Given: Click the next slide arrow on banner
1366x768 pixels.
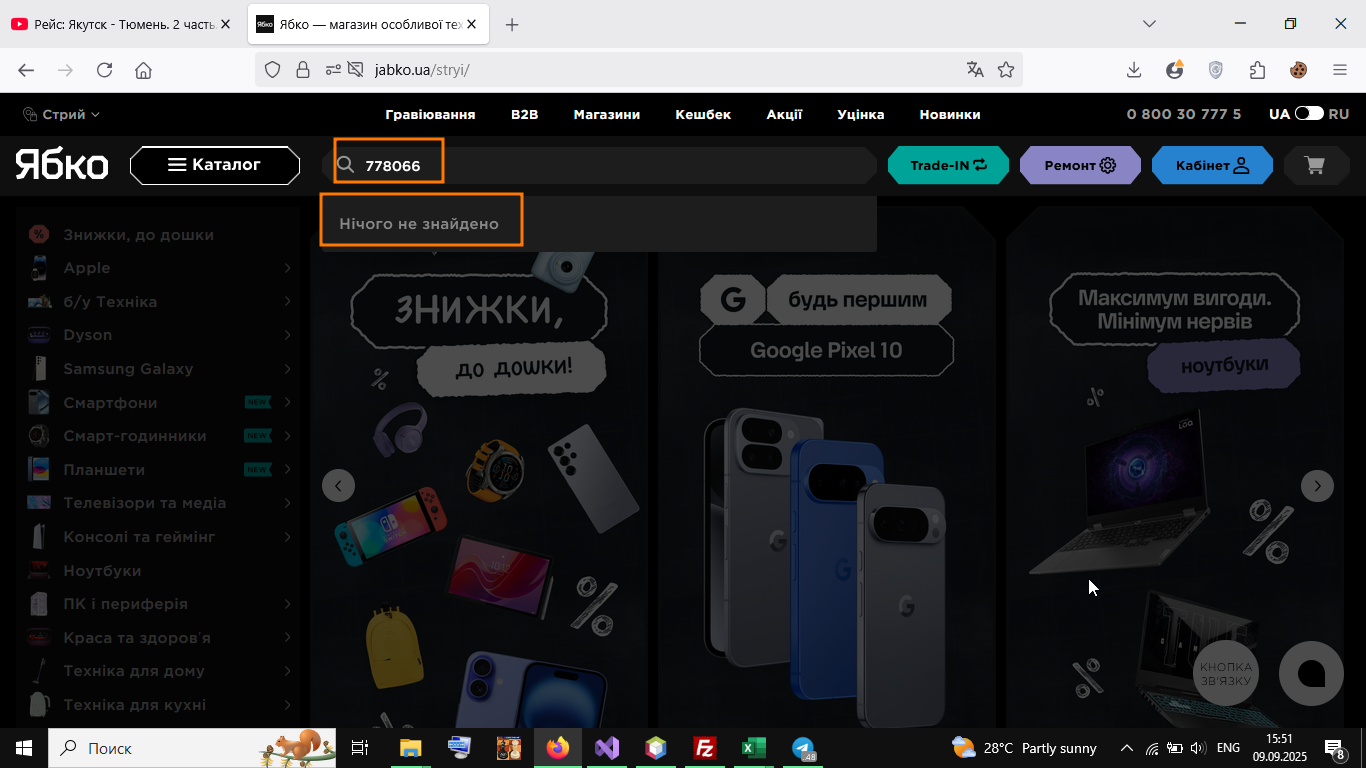Looking at the screenshot, I should [x=1317, y=486].
